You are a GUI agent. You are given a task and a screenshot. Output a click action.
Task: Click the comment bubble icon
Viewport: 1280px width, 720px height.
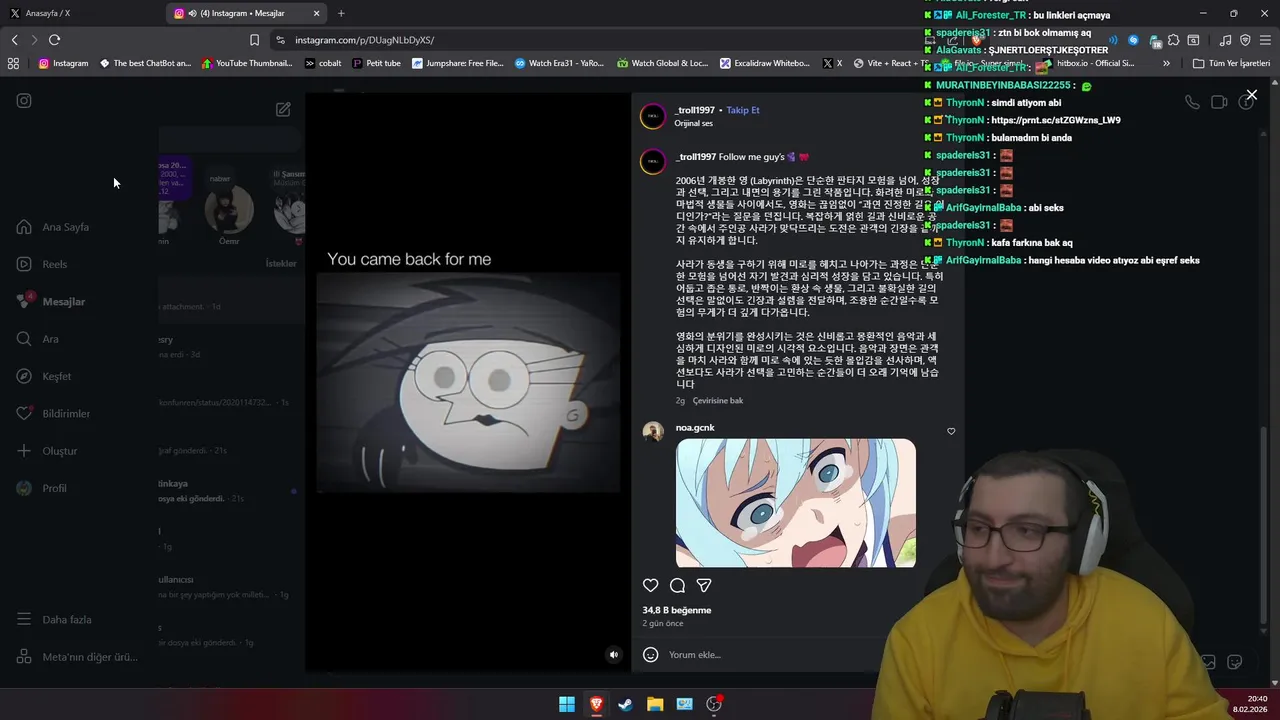pos(677,585)
